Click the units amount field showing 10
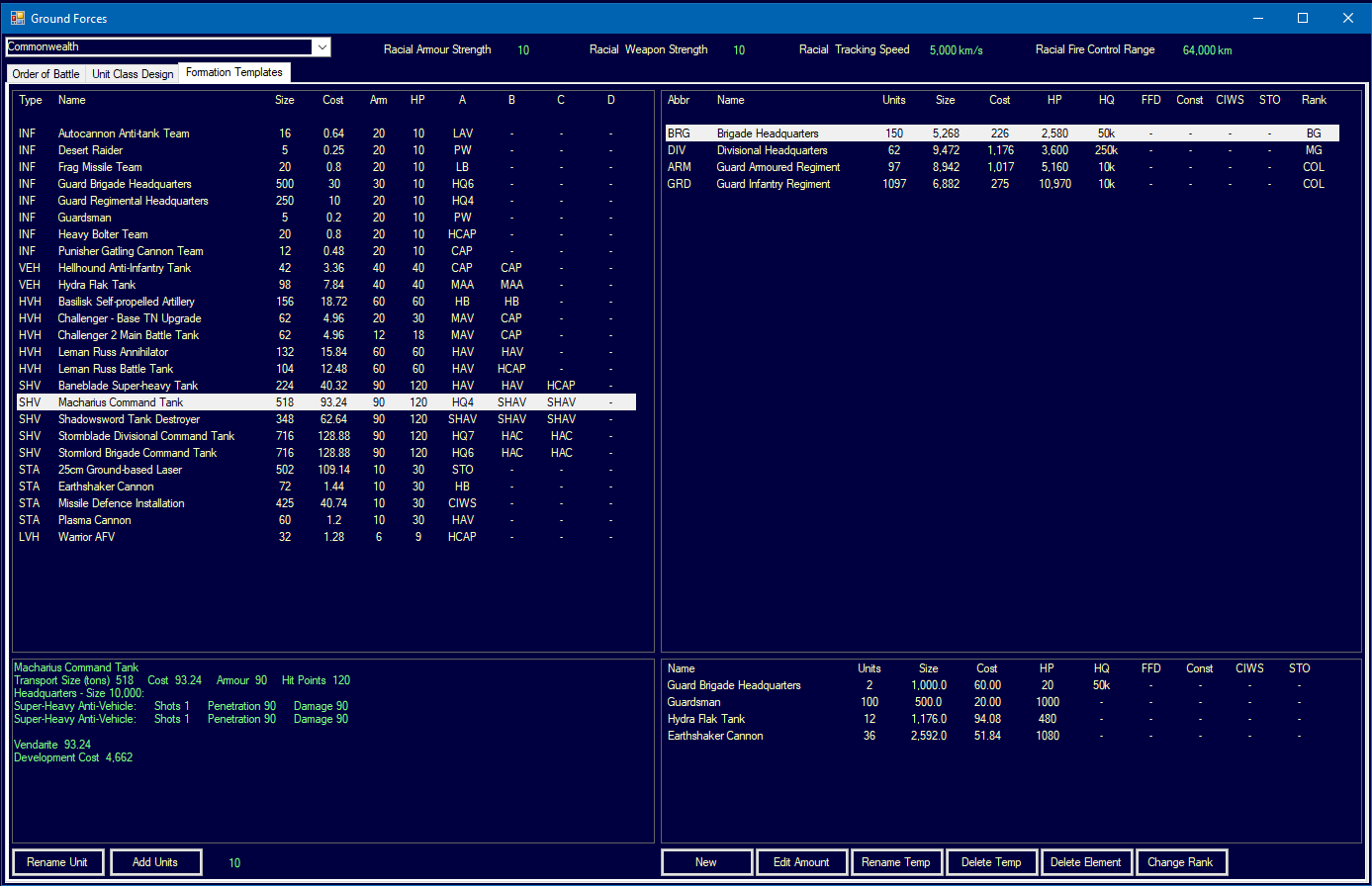The image size is (1372, 886). [x=234, y=863]
